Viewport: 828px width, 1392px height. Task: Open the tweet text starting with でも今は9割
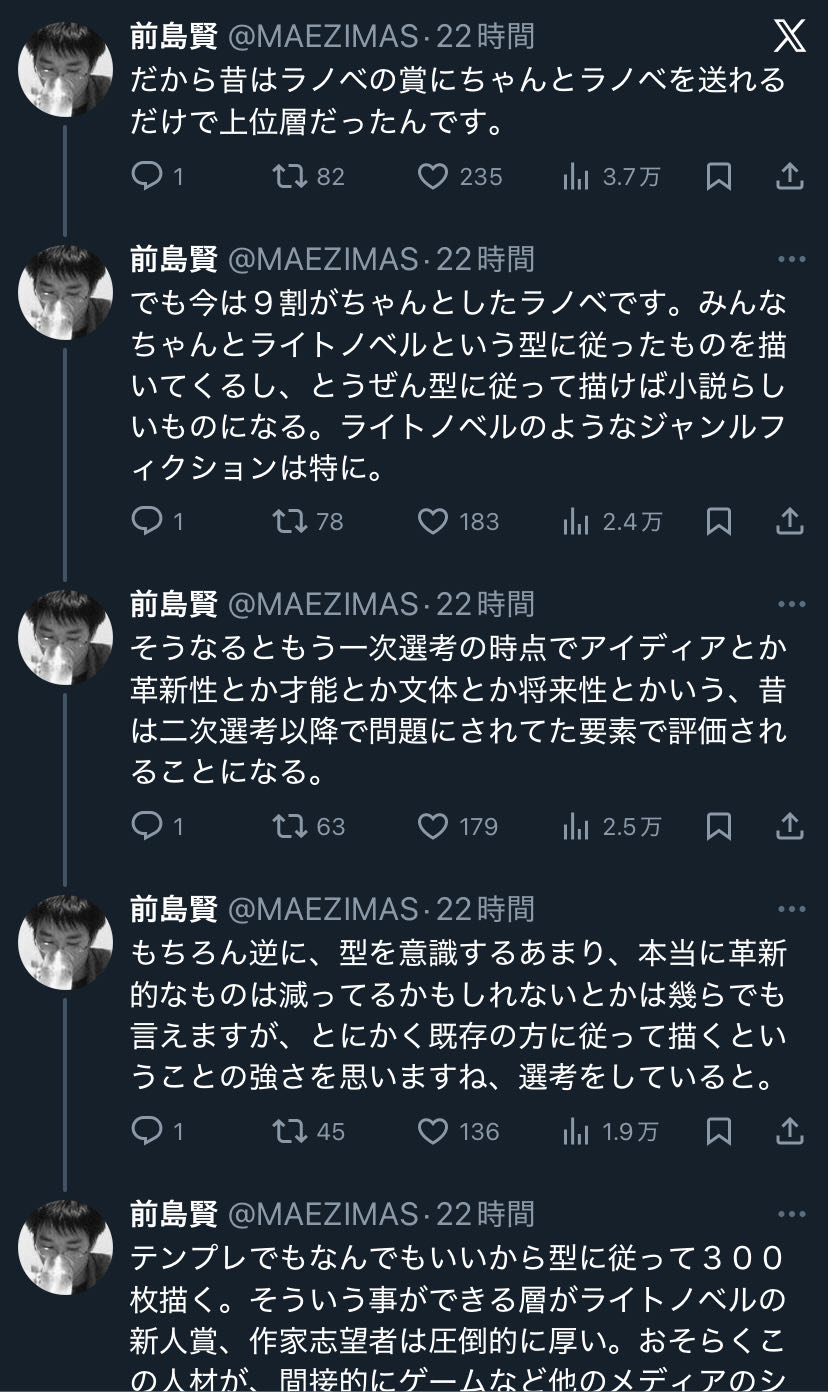point(458,384)
